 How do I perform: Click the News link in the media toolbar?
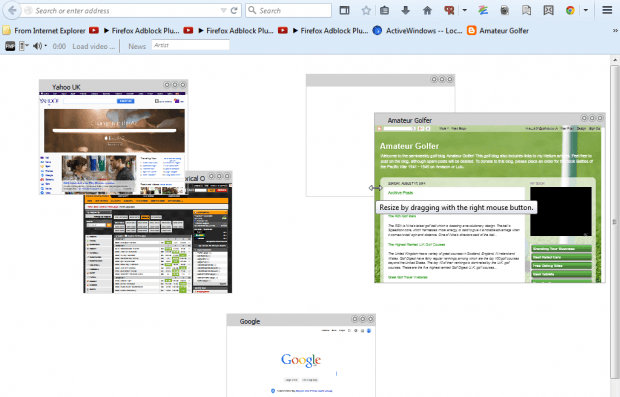pyautogui.click(x=137, y=46)
